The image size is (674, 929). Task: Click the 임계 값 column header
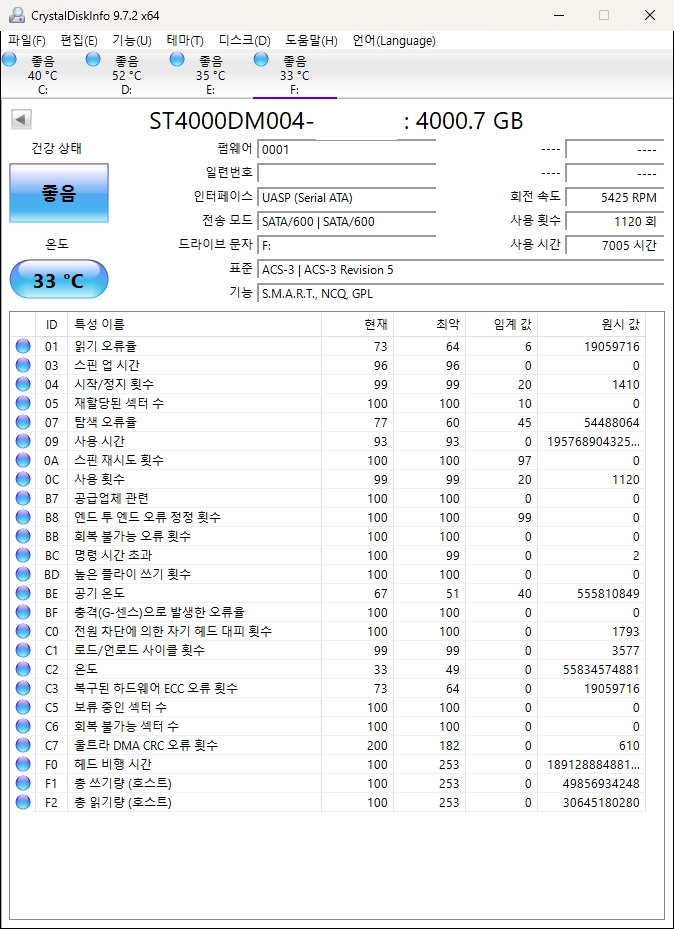[502, 325]
